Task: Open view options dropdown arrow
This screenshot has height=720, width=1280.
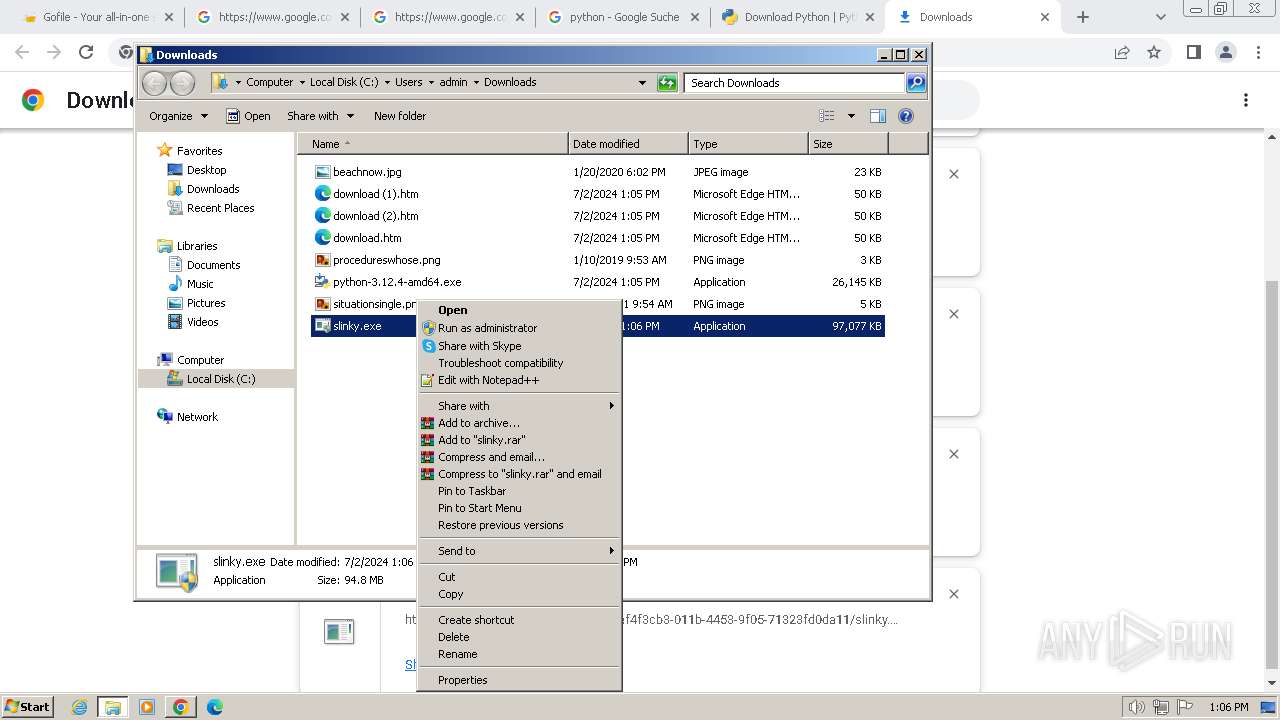Action: coord(851,116)
